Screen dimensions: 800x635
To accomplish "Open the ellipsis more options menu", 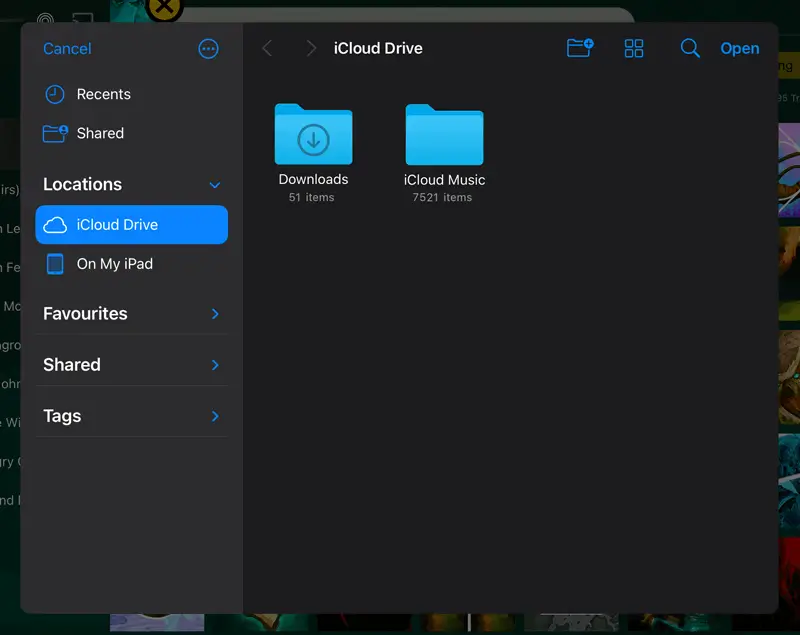I will [208, 49].
